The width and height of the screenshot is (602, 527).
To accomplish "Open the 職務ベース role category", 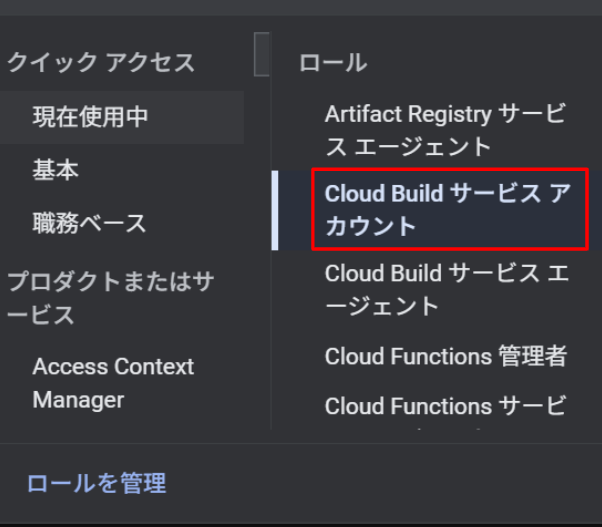I will click(x=89, y=222).
